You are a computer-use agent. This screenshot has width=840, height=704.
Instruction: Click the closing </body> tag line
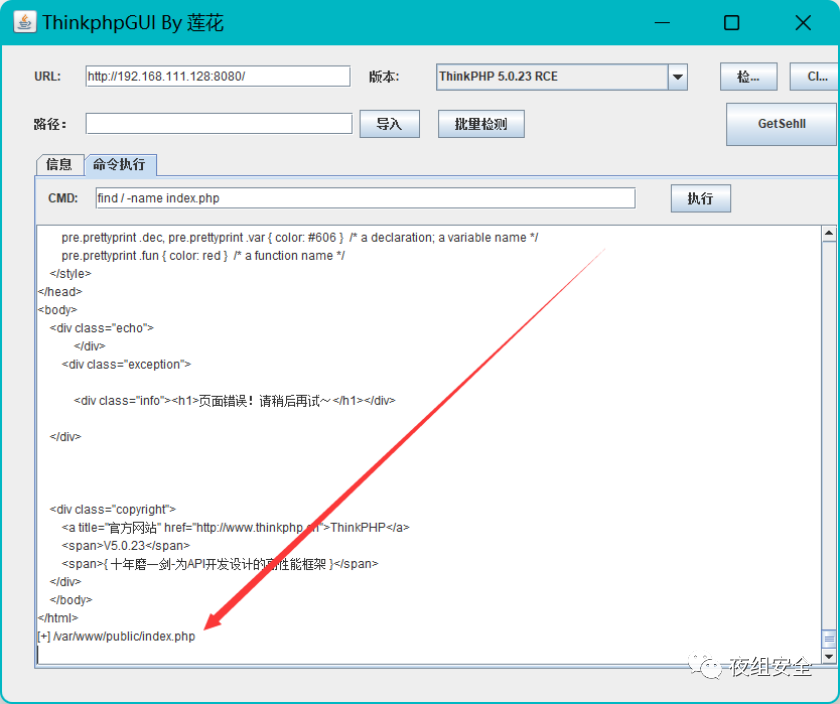(71, 600)
